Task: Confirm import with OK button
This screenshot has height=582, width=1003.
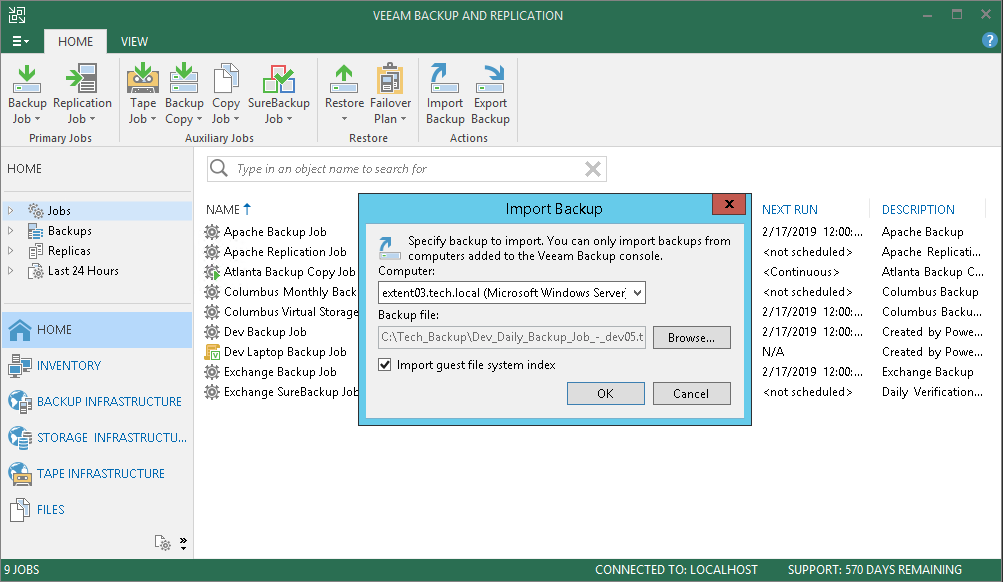Action: tap(605, 393)
